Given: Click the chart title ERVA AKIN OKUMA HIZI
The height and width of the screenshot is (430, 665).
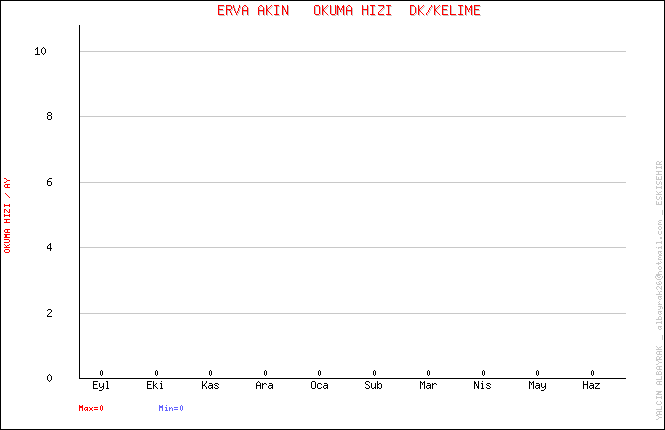Looking at the screenshot, I should [348, 11].
